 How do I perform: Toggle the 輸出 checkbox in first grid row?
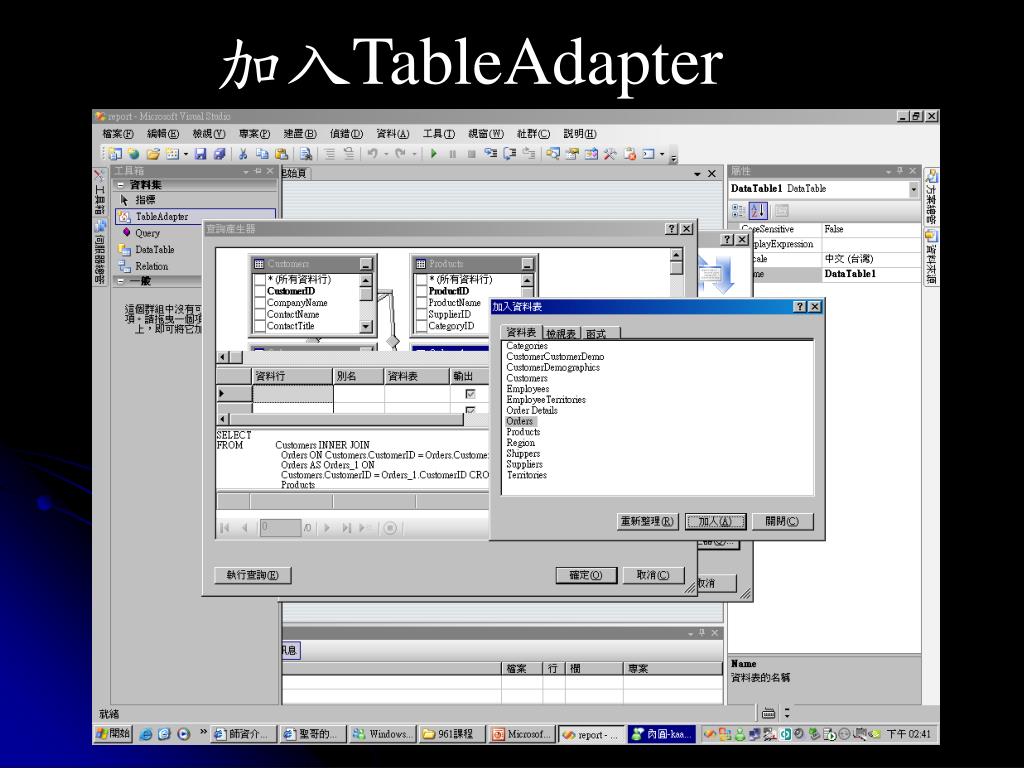pos(470,394)
